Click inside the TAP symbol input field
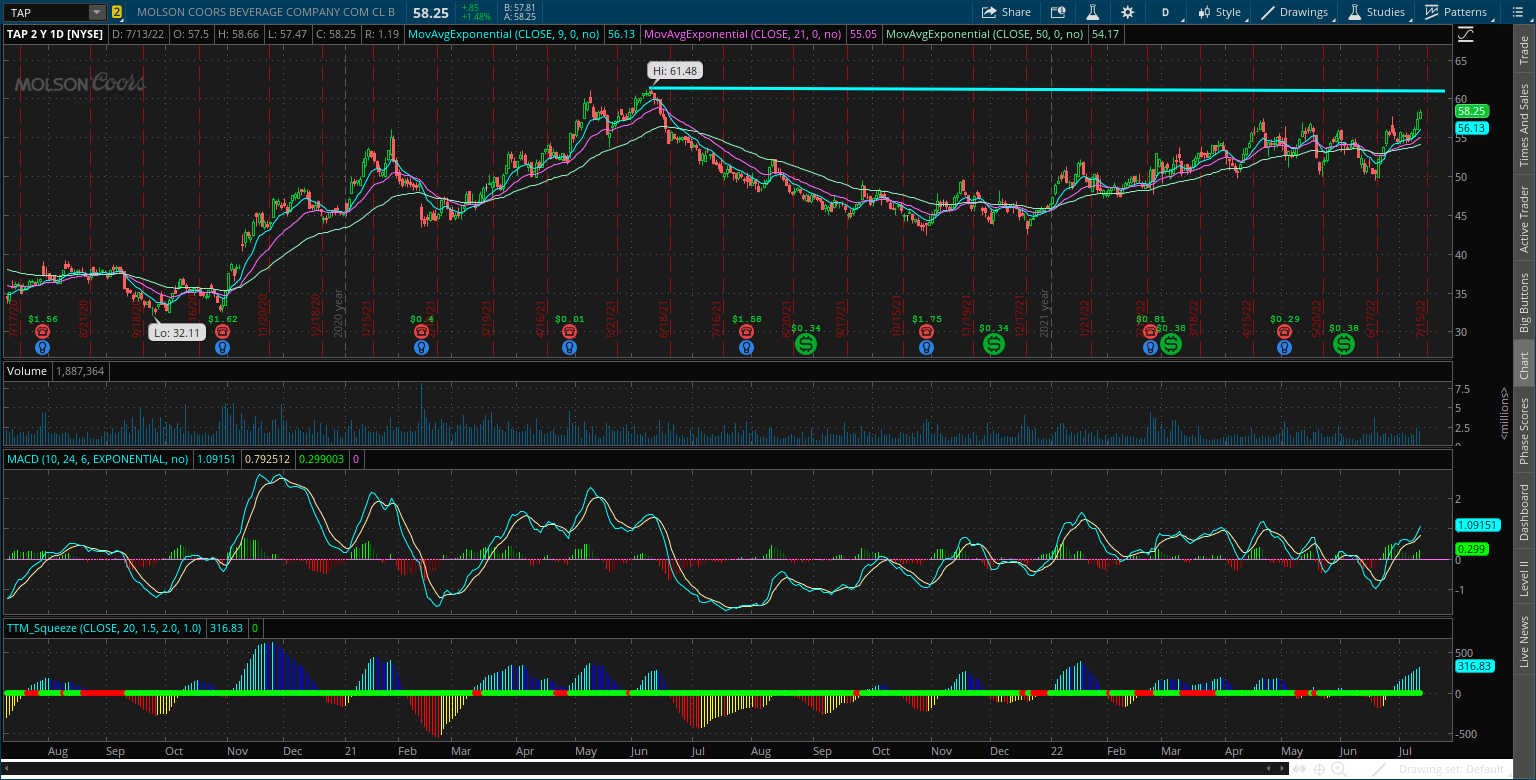 tap(45, 12)
